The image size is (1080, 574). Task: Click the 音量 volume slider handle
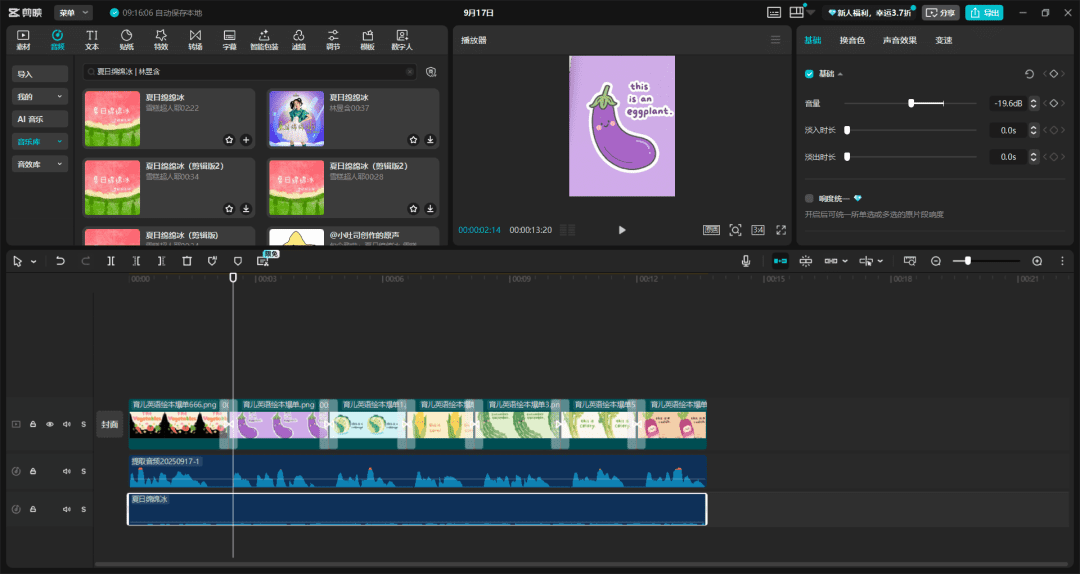[x=911, y=103]
